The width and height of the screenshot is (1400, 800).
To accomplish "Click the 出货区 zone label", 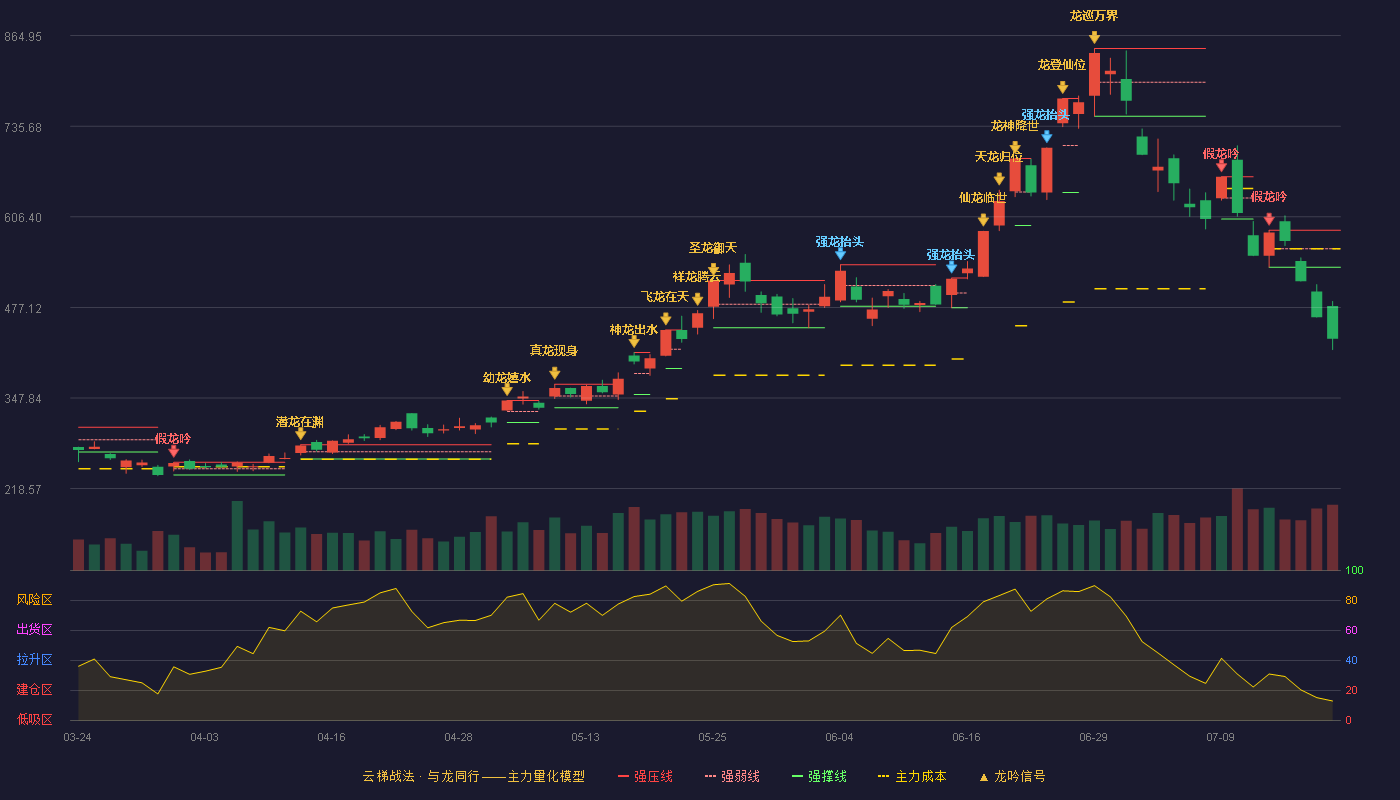I will tap(35, 630).
